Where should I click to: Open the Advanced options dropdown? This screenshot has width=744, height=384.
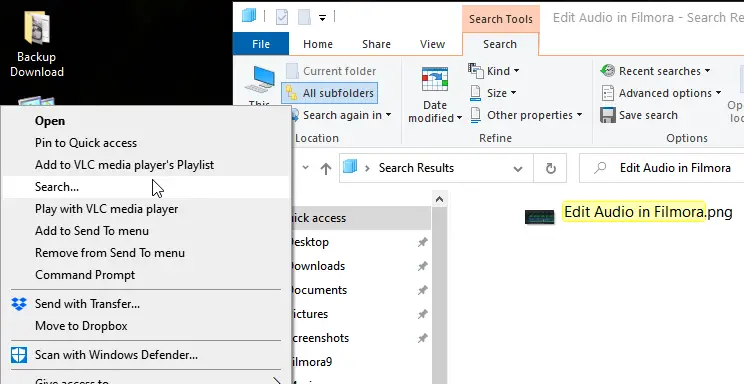pos(718,93)
